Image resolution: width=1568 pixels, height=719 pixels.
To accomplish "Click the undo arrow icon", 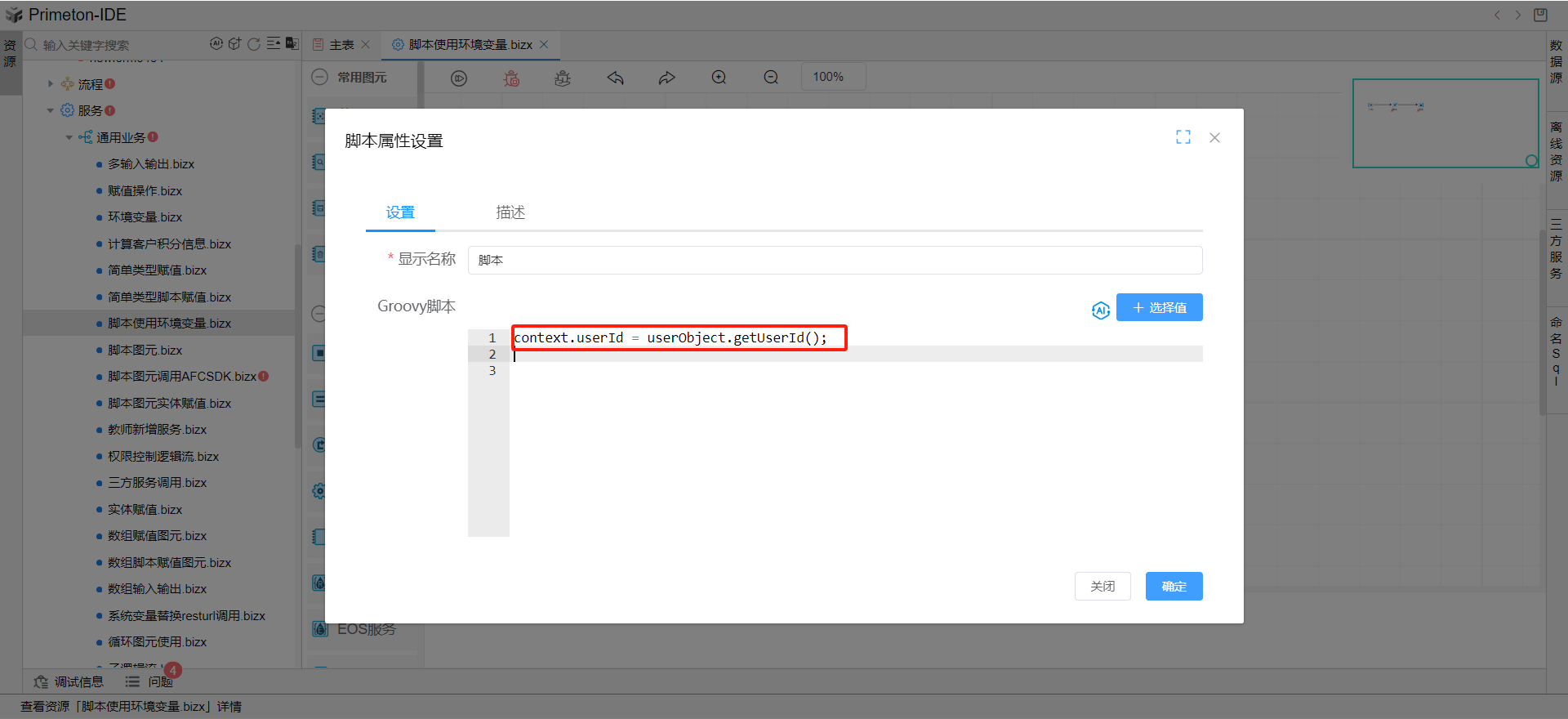I will [615, 78].
